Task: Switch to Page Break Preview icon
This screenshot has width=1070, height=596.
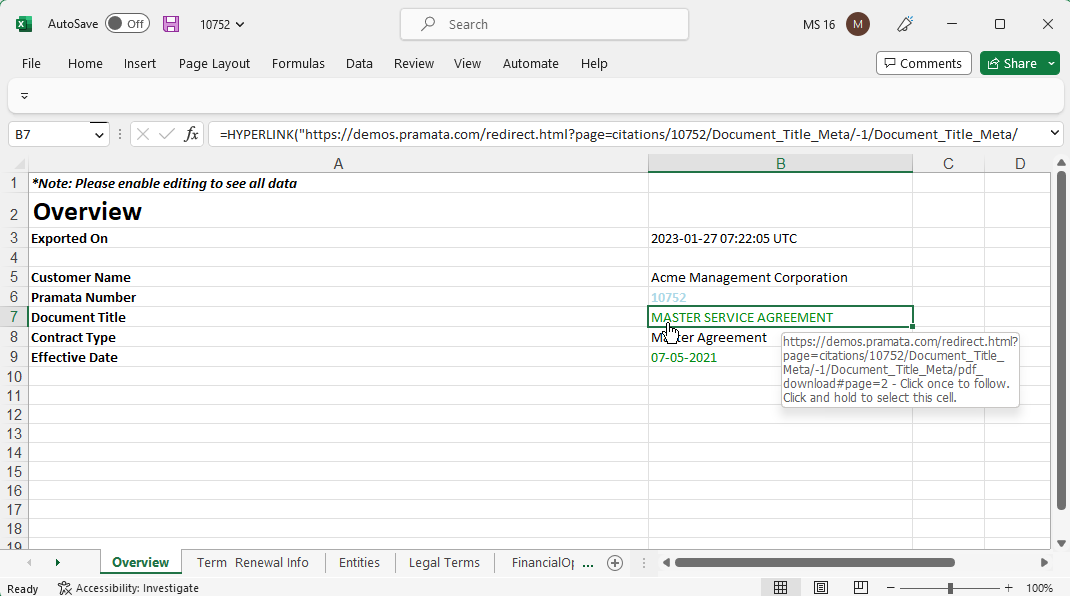Action: tap(861, 588)
